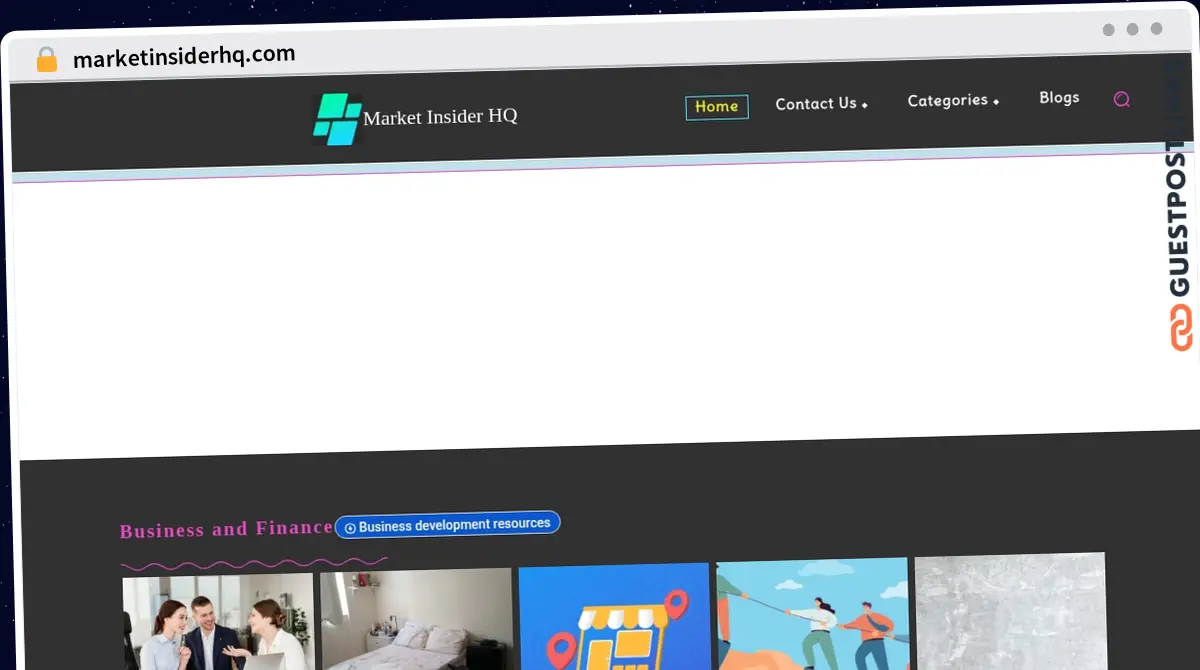Click the marketinsiderhq.com address bar
This screenshot has width=1200, height=670.
[x=184, y=57]
